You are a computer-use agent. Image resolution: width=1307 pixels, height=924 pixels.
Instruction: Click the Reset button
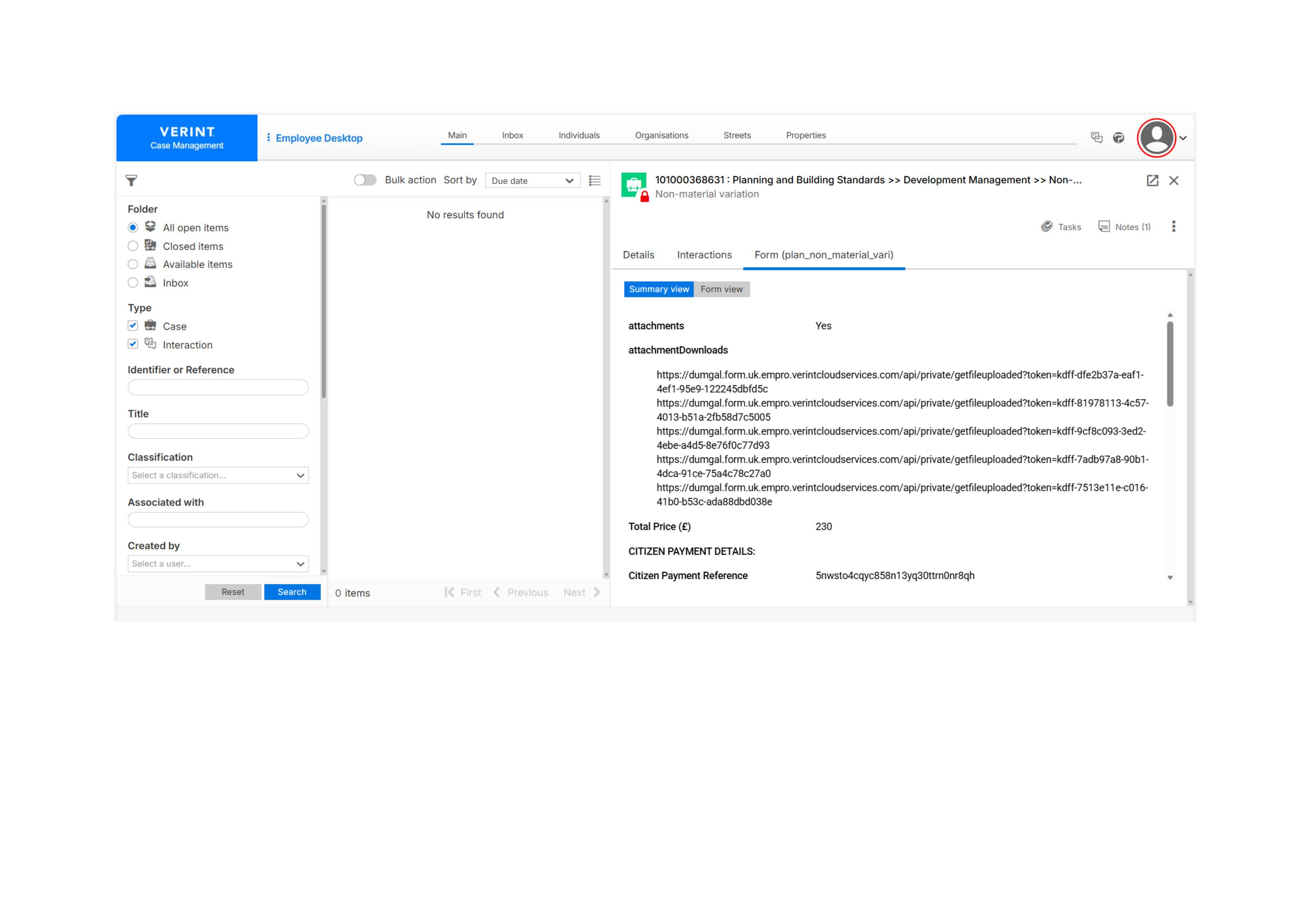point(233,592)
